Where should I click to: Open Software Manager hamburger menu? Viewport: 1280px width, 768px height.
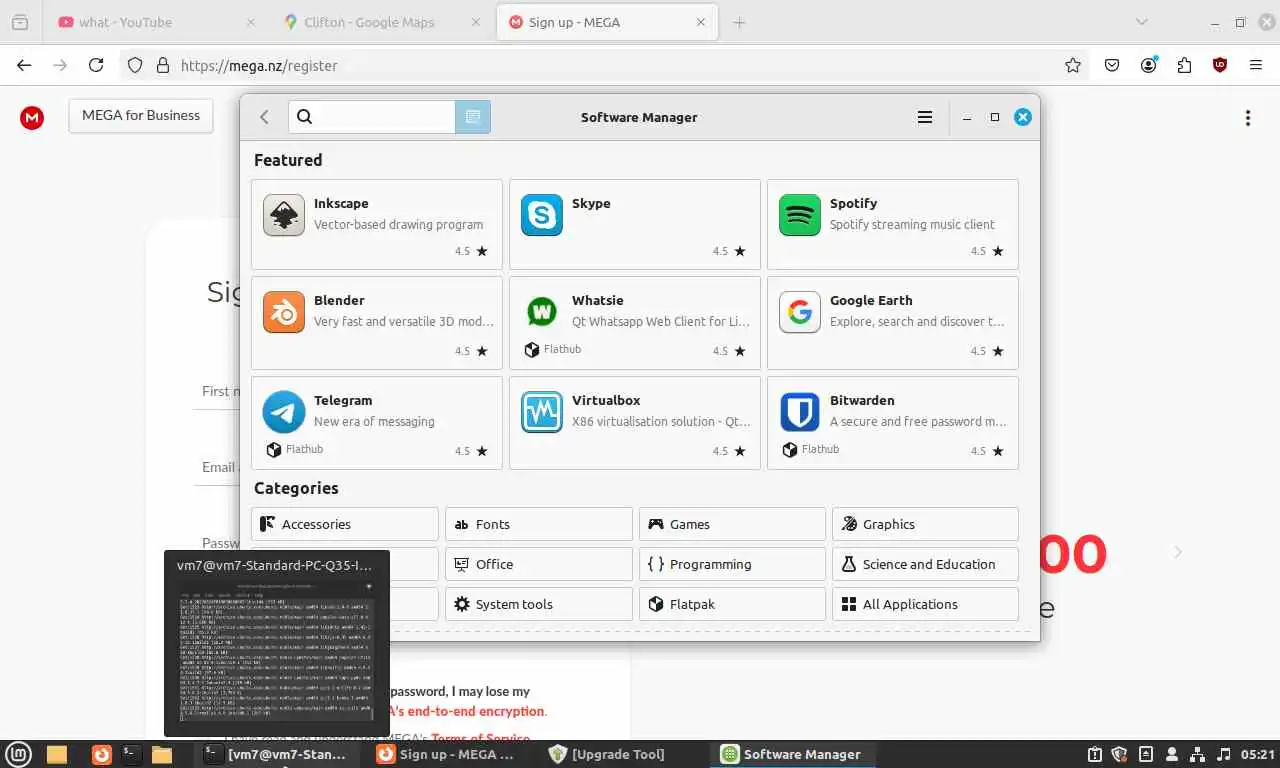coord(925,117)
